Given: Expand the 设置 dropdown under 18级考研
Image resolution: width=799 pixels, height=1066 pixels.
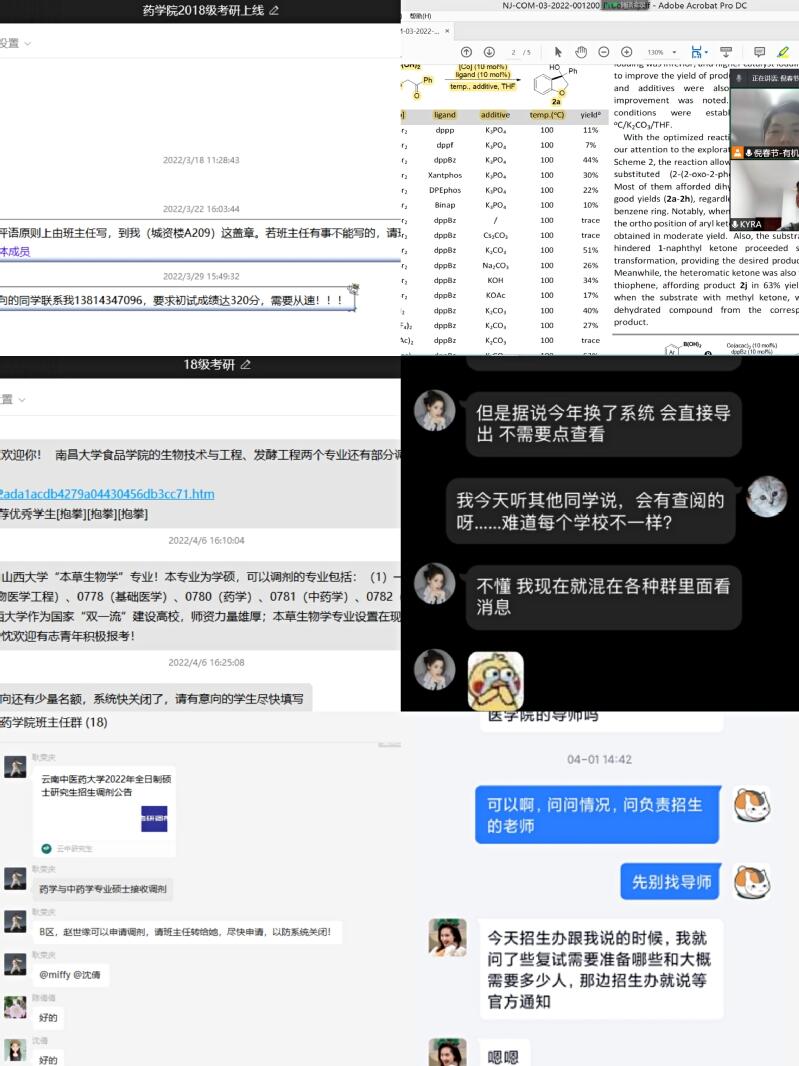Looking at the screenshot, I should click(x=15, y=399).
